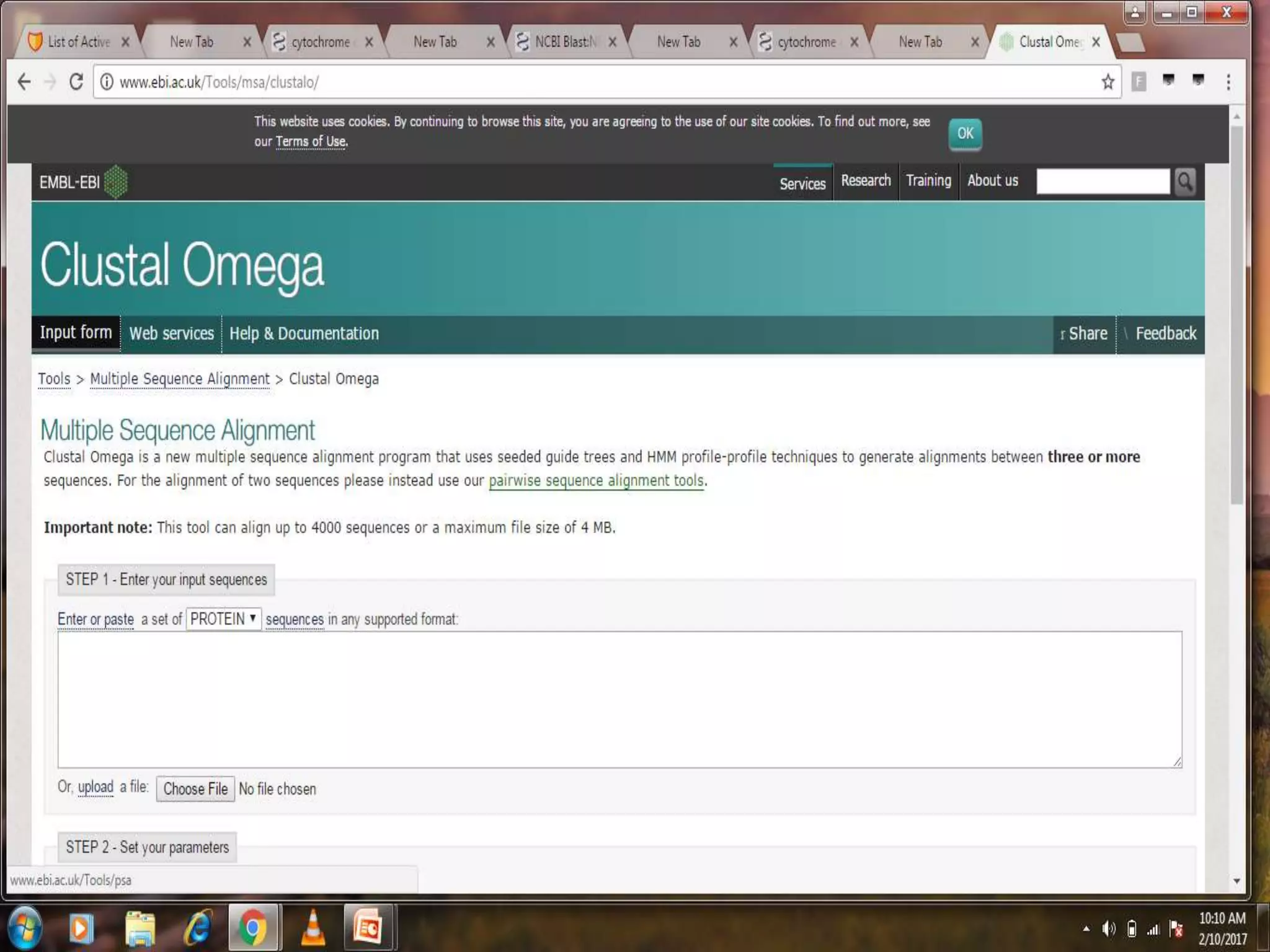
Task: Reload the page with refresh icon
Action: [x=76, y=82]
